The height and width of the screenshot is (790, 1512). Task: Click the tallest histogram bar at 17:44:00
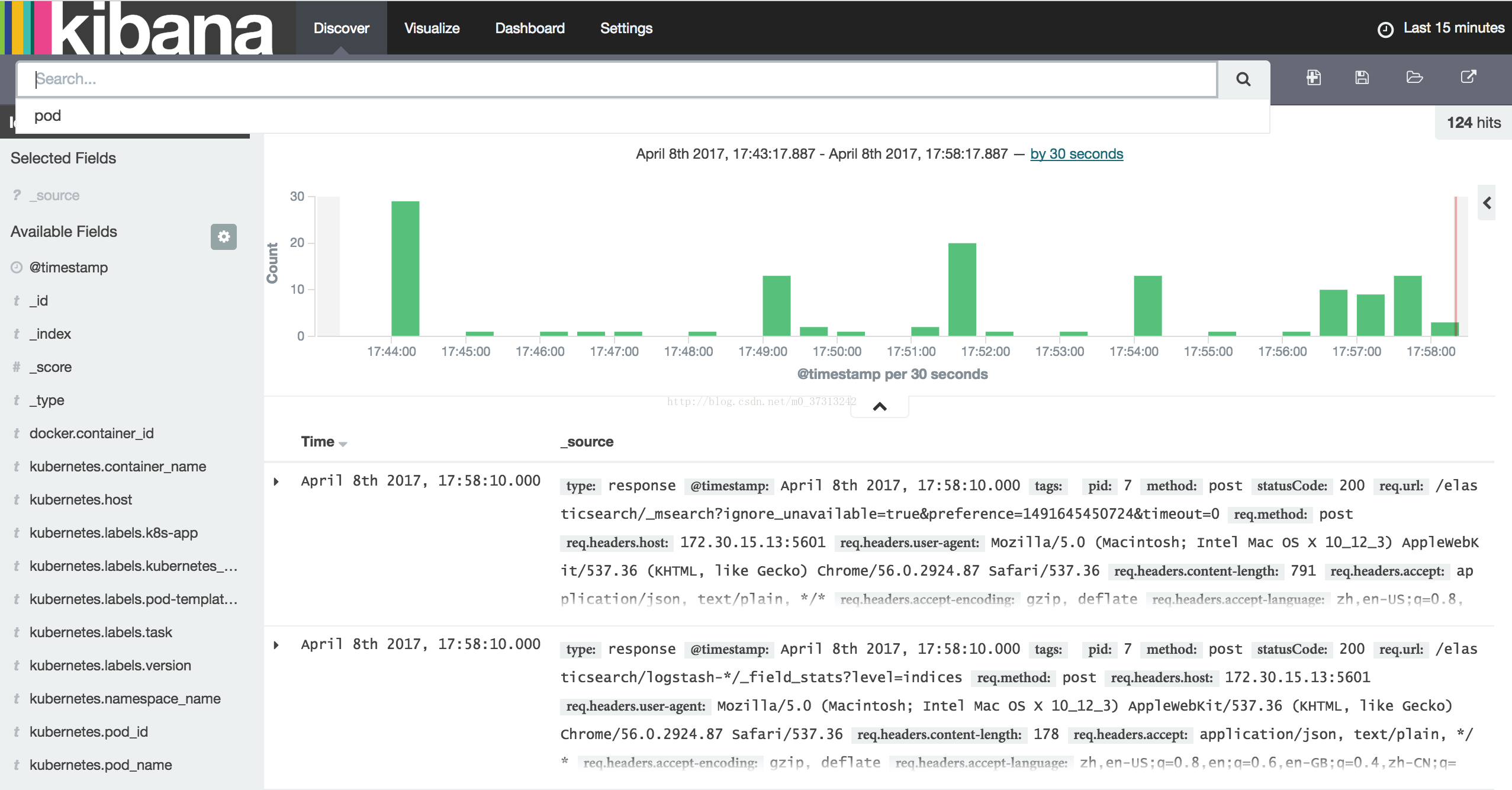[406, 269]
